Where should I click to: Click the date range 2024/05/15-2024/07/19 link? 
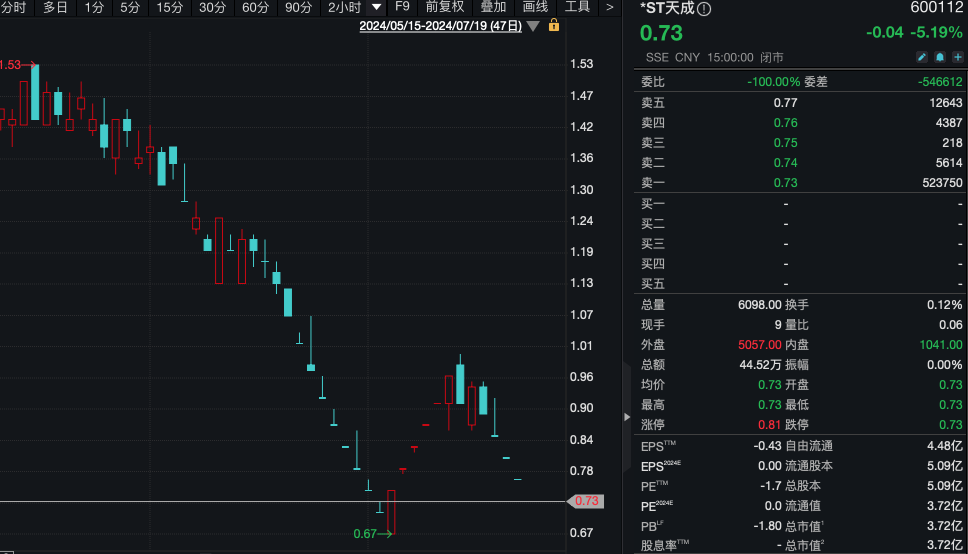coord(440,25)
